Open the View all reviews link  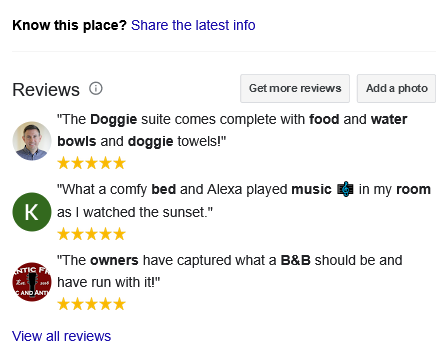[x=61, y=336]
